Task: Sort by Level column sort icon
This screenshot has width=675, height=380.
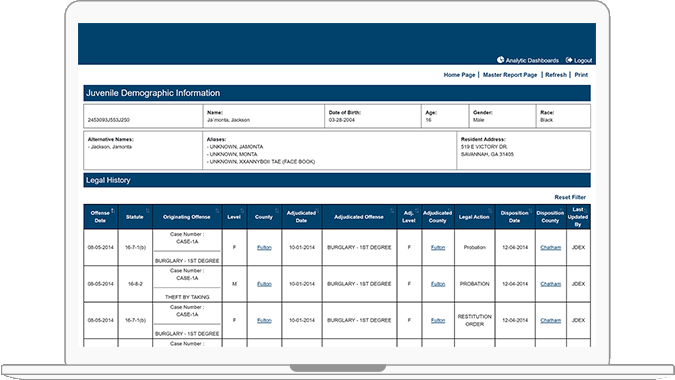Action: click(x=242, y=210)
